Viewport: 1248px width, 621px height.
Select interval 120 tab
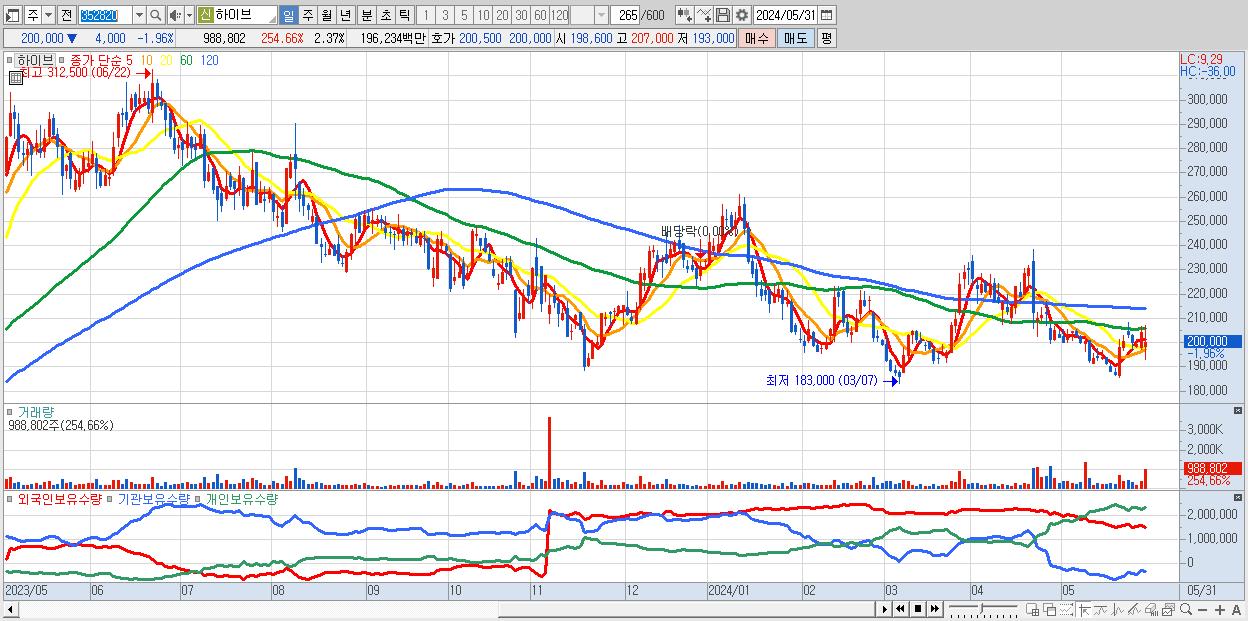coord(559,15)
